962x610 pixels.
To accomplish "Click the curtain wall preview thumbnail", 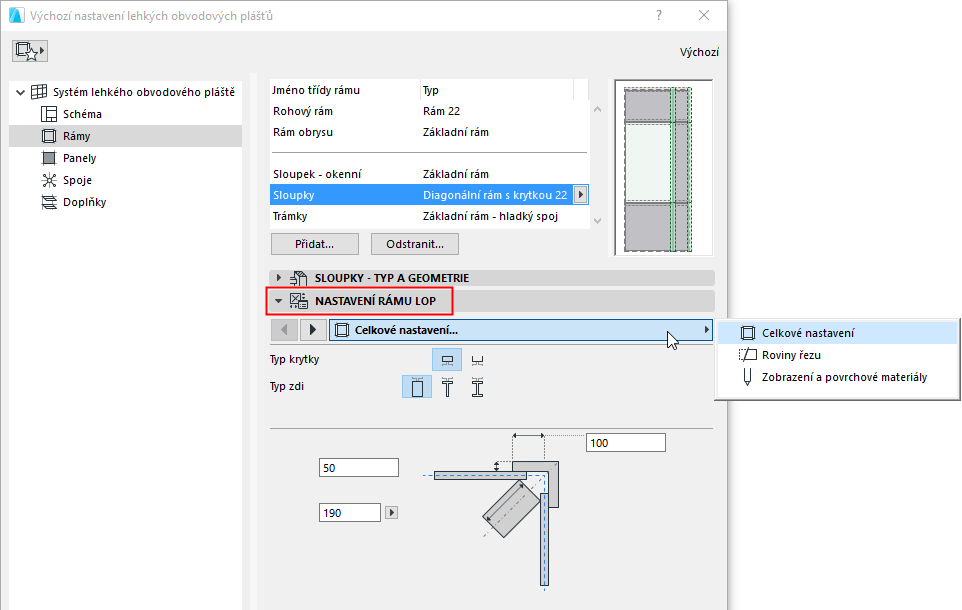I will coord(663,168).
